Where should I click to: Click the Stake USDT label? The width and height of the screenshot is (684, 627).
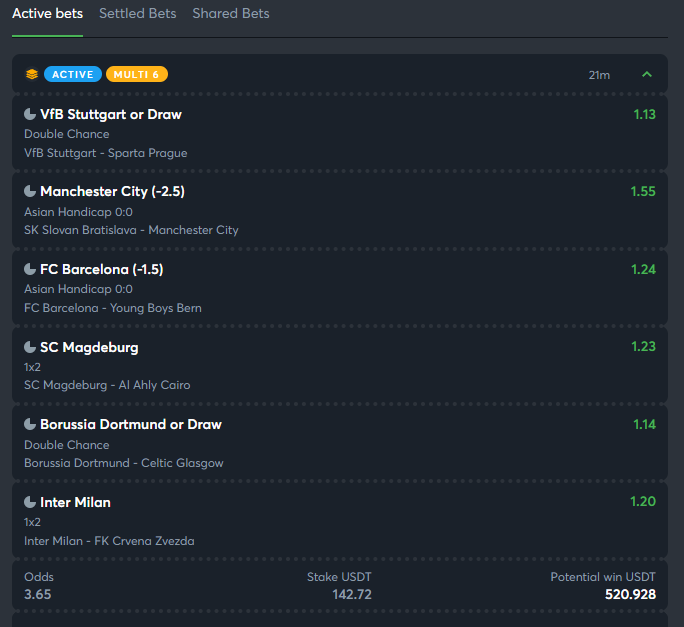pyautogui.click(x=339, y=577)
